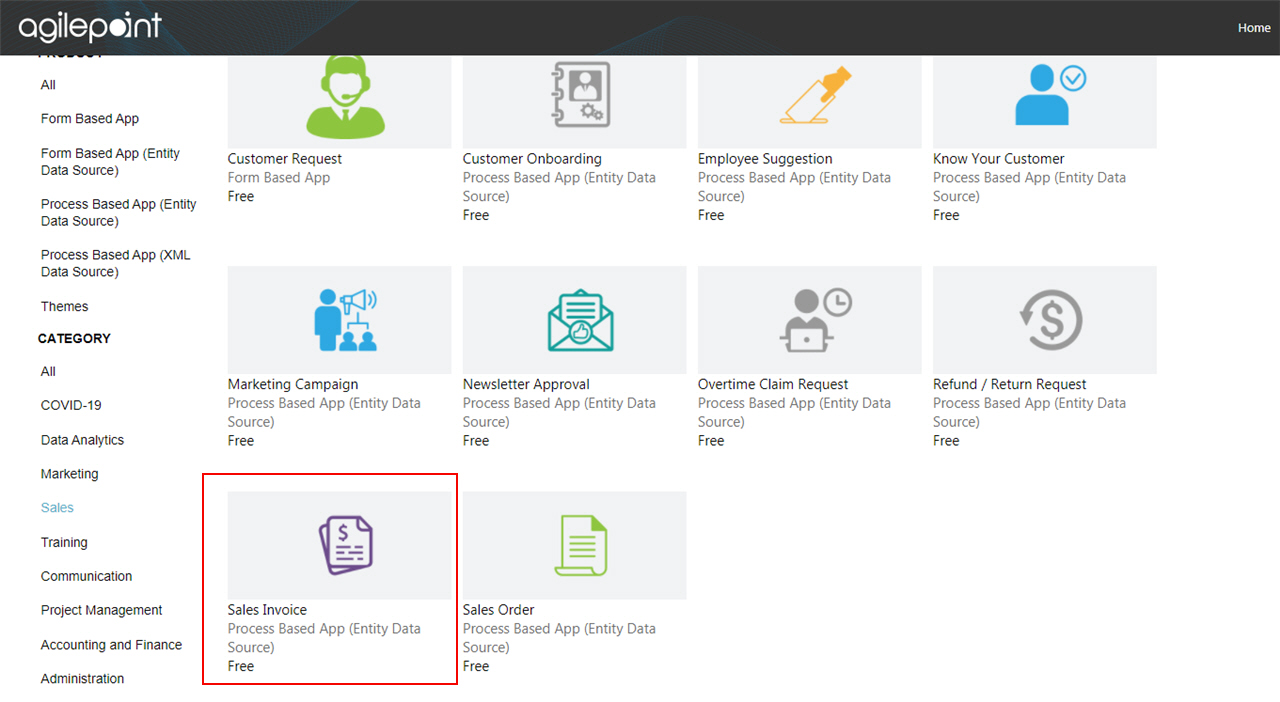The image size is (1280, 702).
Task: Open the Newsletter Approval title link
Action: 526,385
